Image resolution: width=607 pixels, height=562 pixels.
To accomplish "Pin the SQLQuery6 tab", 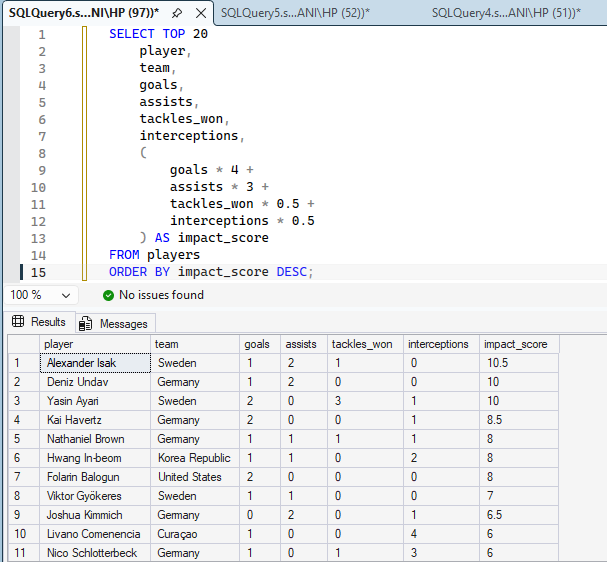I will click(x=177, y=13).
